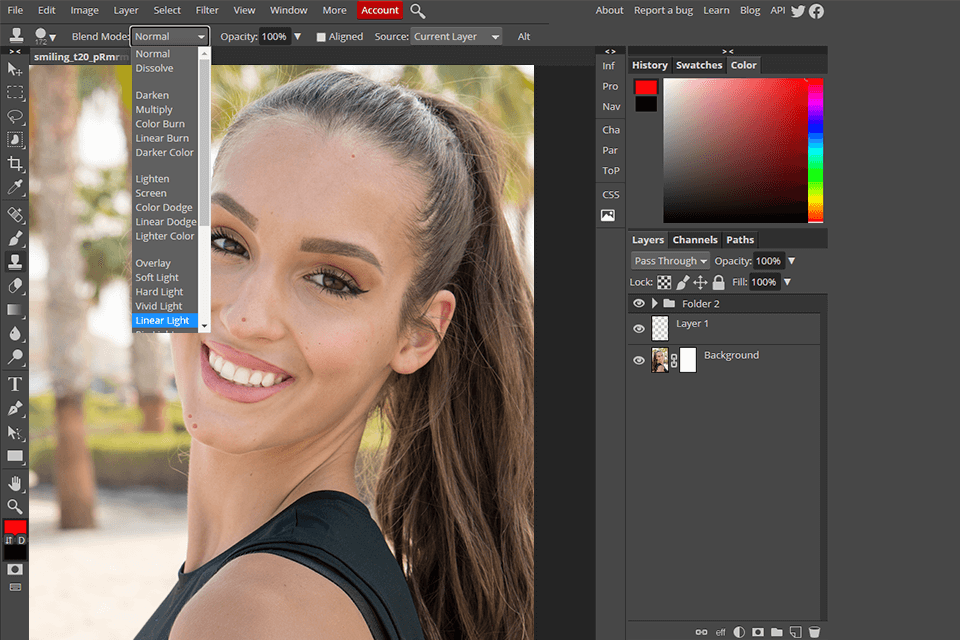Choose Multiply from blend mode list
The width and height of the screenshot is (960, 640).
point(154,110)
